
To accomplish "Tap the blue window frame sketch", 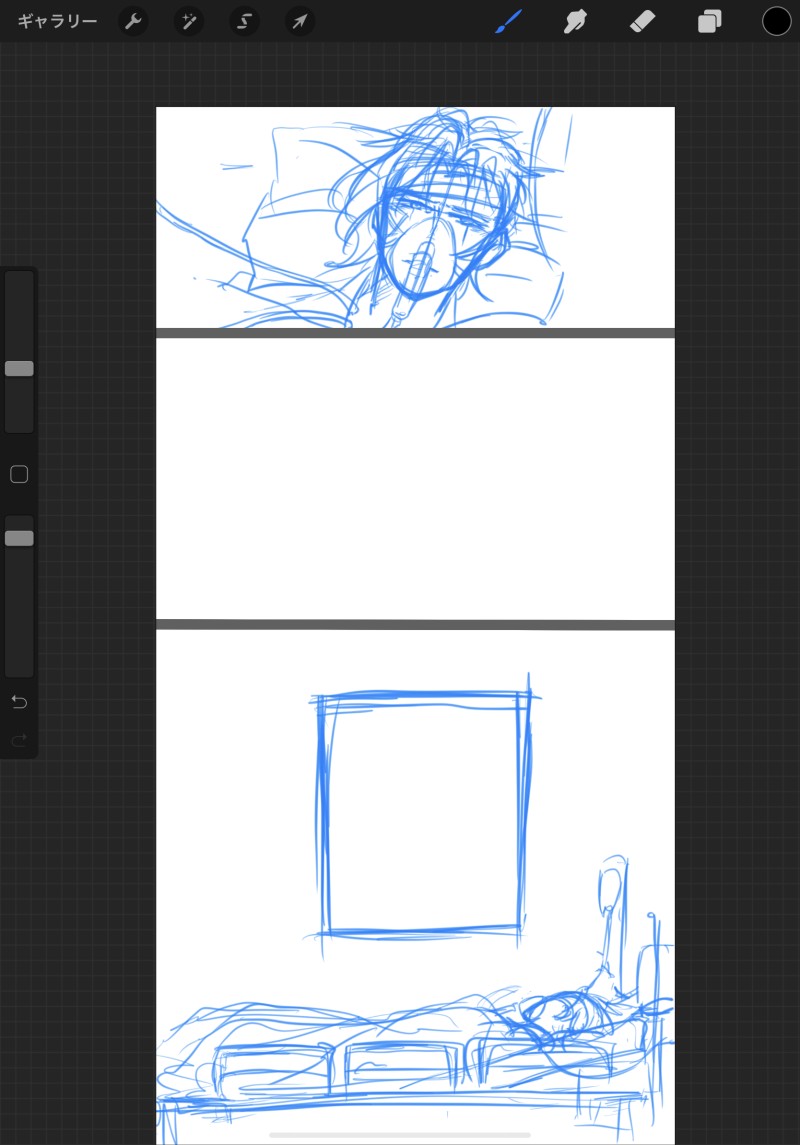I will click(423, 814).
